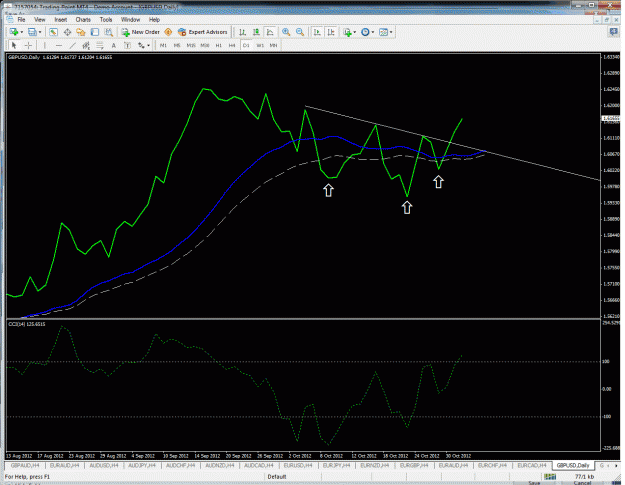Select the M30 timeframe
625x485 pixels.
click(x=205, y=45)
